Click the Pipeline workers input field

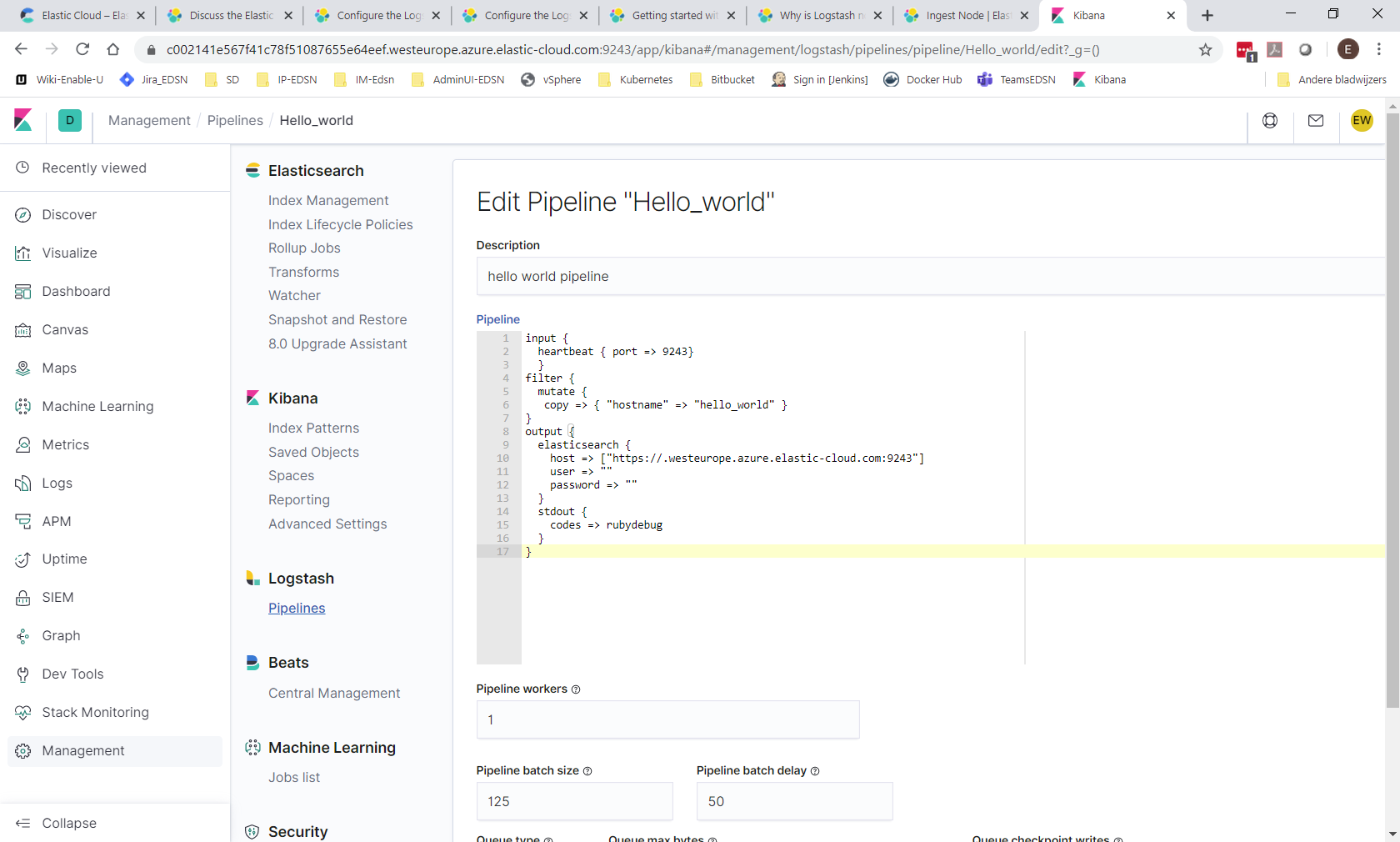667,720
